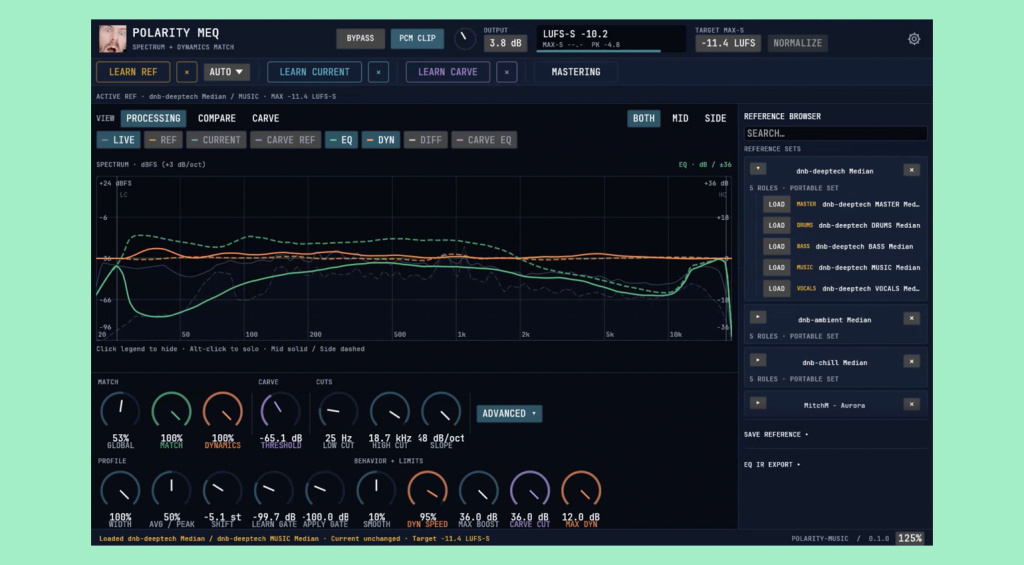Click the SHIFT -5.1 st knob
This screenshot has width=1024, height=565.
point(223,491)
